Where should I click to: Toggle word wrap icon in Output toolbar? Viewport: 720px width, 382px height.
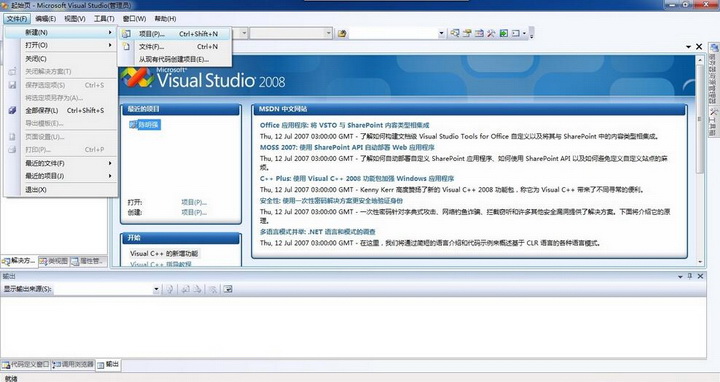(x=228, y=289)
